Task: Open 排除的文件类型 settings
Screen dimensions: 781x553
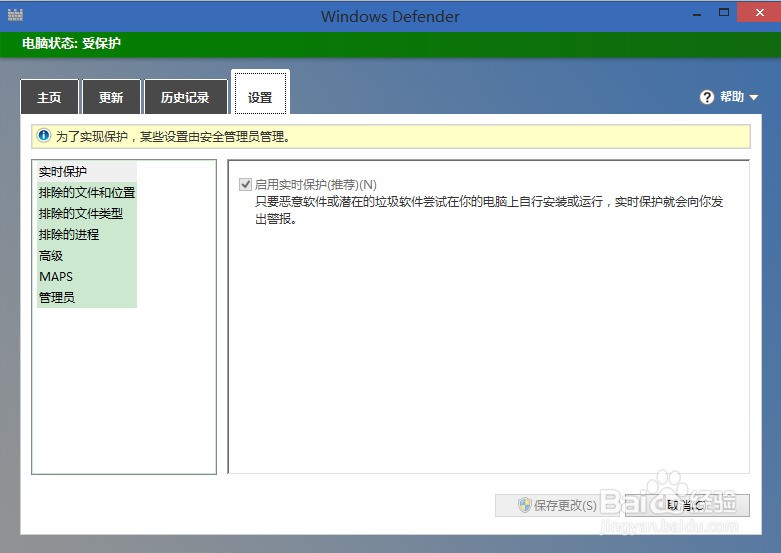Action: 87,213
